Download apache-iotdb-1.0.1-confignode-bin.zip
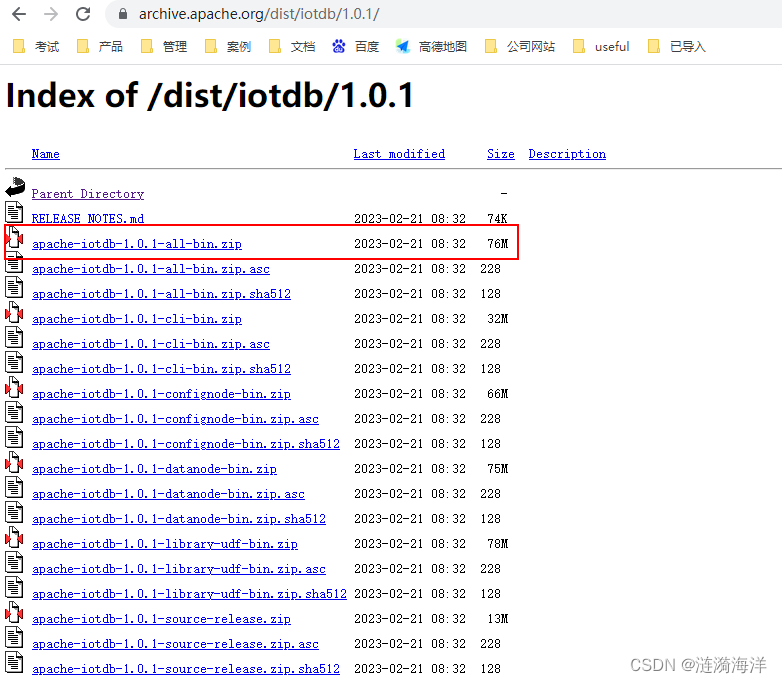Viewport: 782px width, 683px height. [161, 394]
